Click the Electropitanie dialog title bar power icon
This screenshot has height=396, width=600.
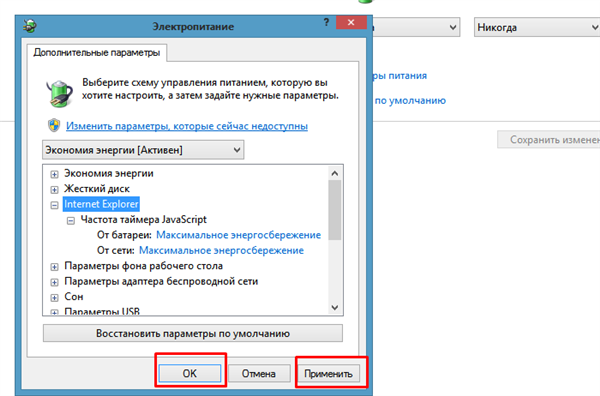[29, 26]
